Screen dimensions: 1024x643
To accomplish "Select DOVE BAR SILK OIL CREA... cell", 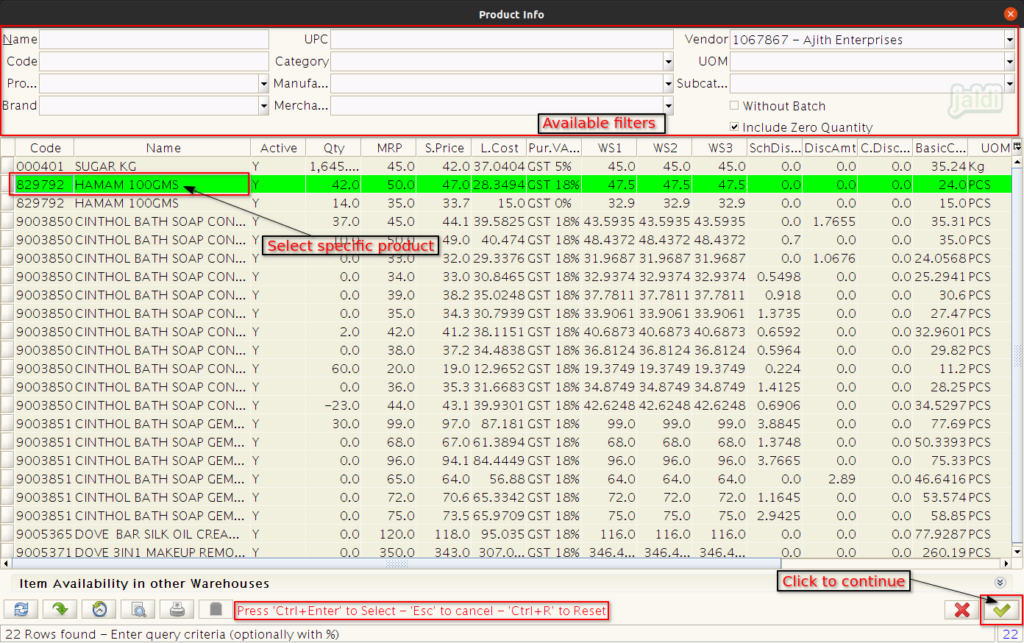I will pyautogui.click(x=162, y=534).
